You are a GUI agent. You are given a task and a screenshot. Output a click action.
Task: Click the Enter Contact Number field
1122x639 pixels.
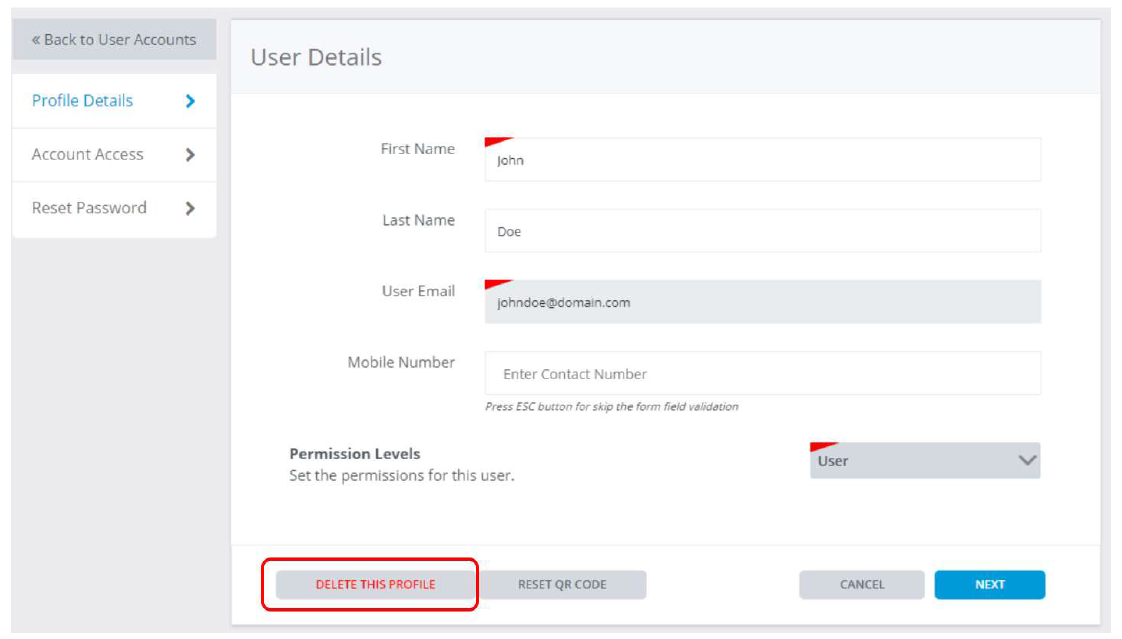coord(763,373)
